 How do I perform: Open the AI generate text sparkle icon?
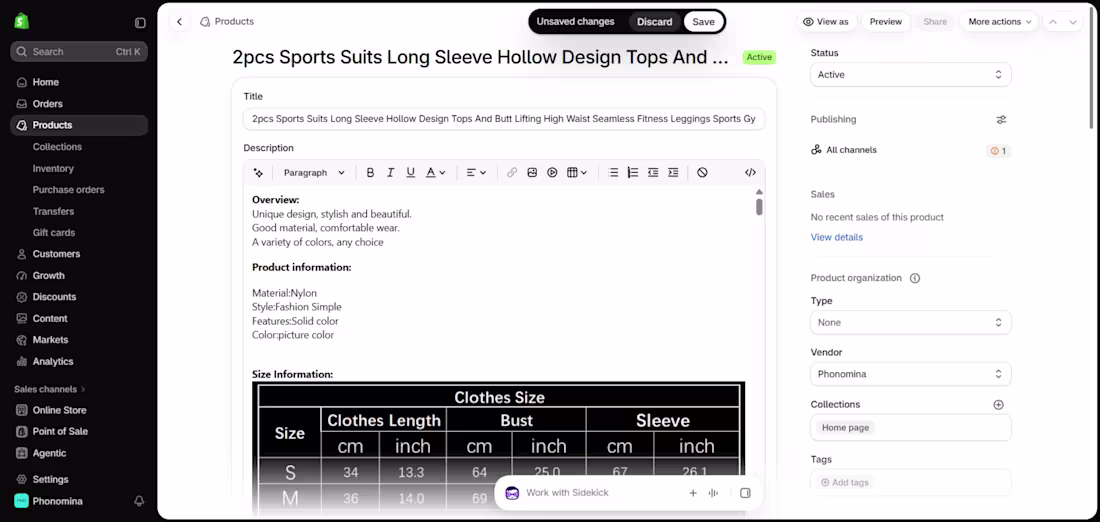tap(258, 173)
